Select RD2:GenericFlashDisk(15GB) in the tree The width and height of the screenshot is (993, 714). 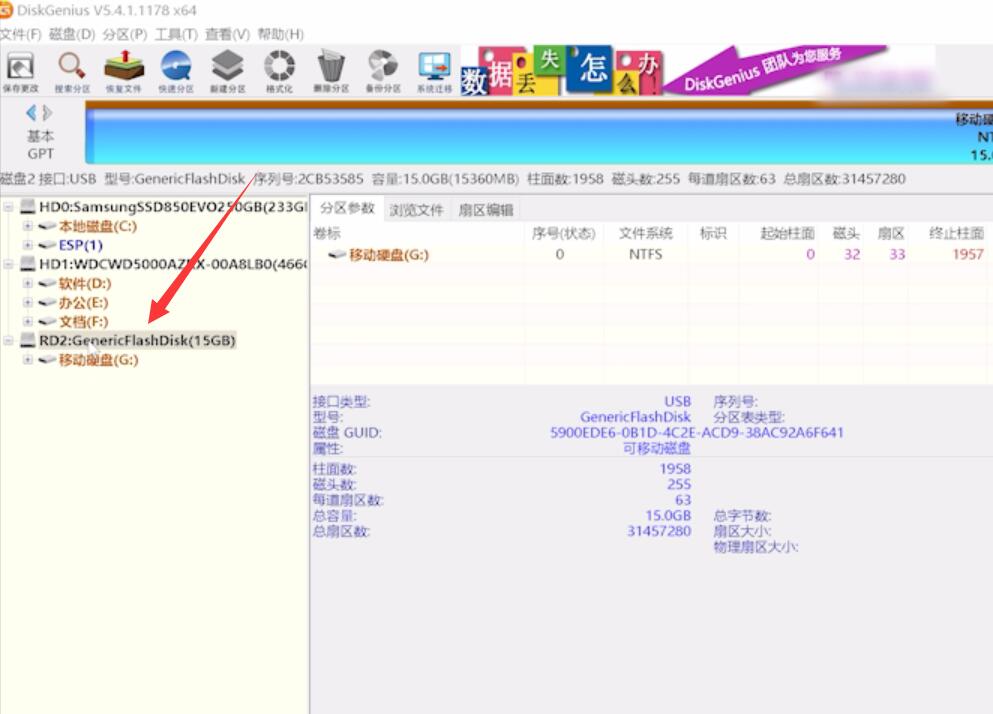(137, 340)
